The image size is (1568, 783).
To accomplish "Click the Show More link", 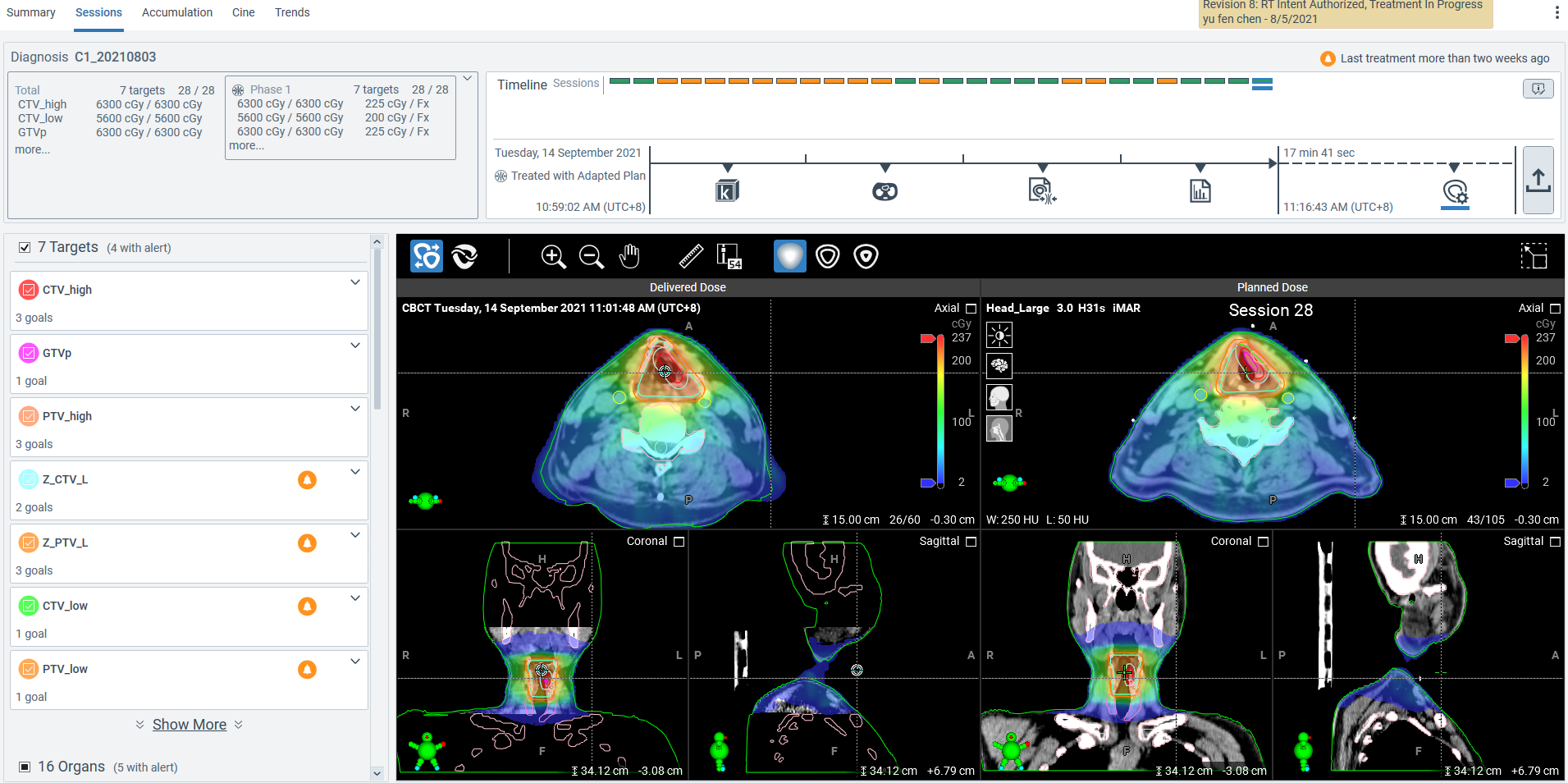I will pyautogui.click(x=190, y=725).
